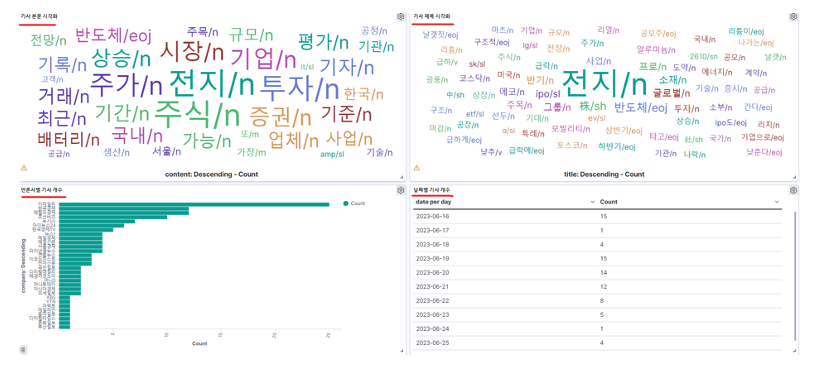The height and width of the screenshot is (380, 816).
Task: Open options gear of 날짜별 기사 개수 panel
Action: click(793, 191)
